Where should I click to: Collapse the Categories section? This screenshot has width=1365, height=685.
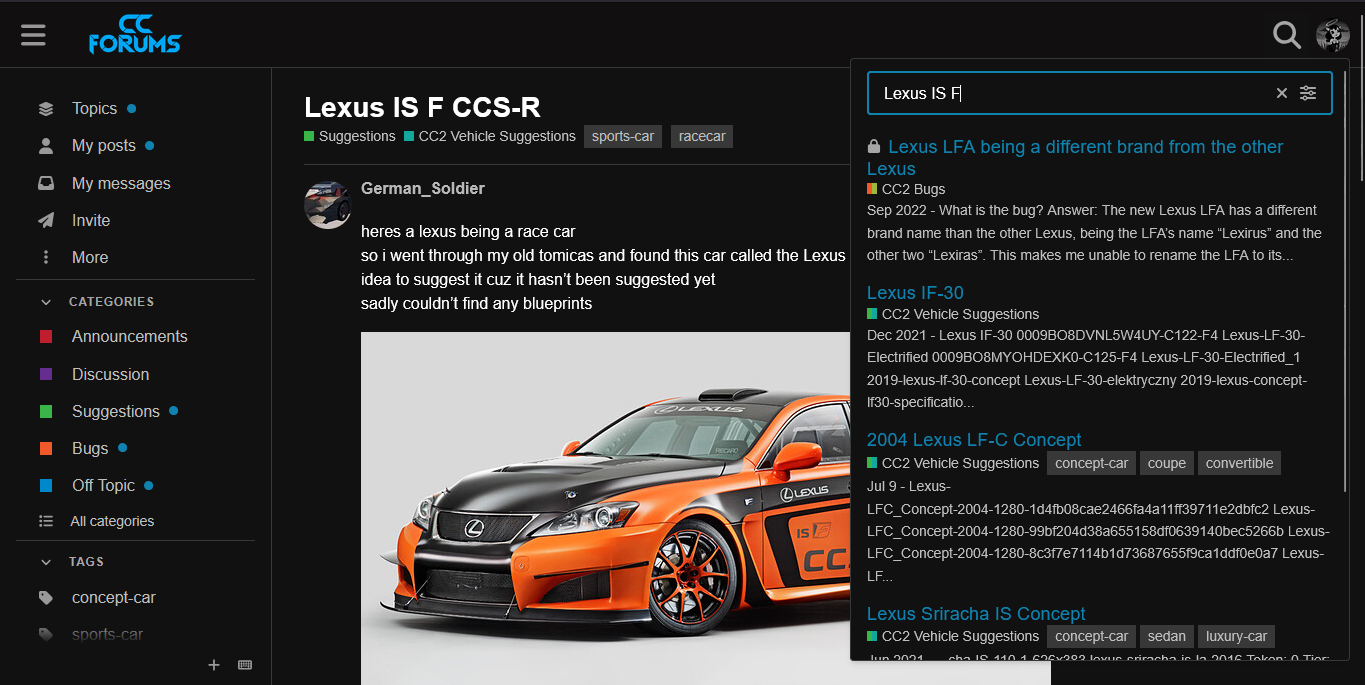46,301
